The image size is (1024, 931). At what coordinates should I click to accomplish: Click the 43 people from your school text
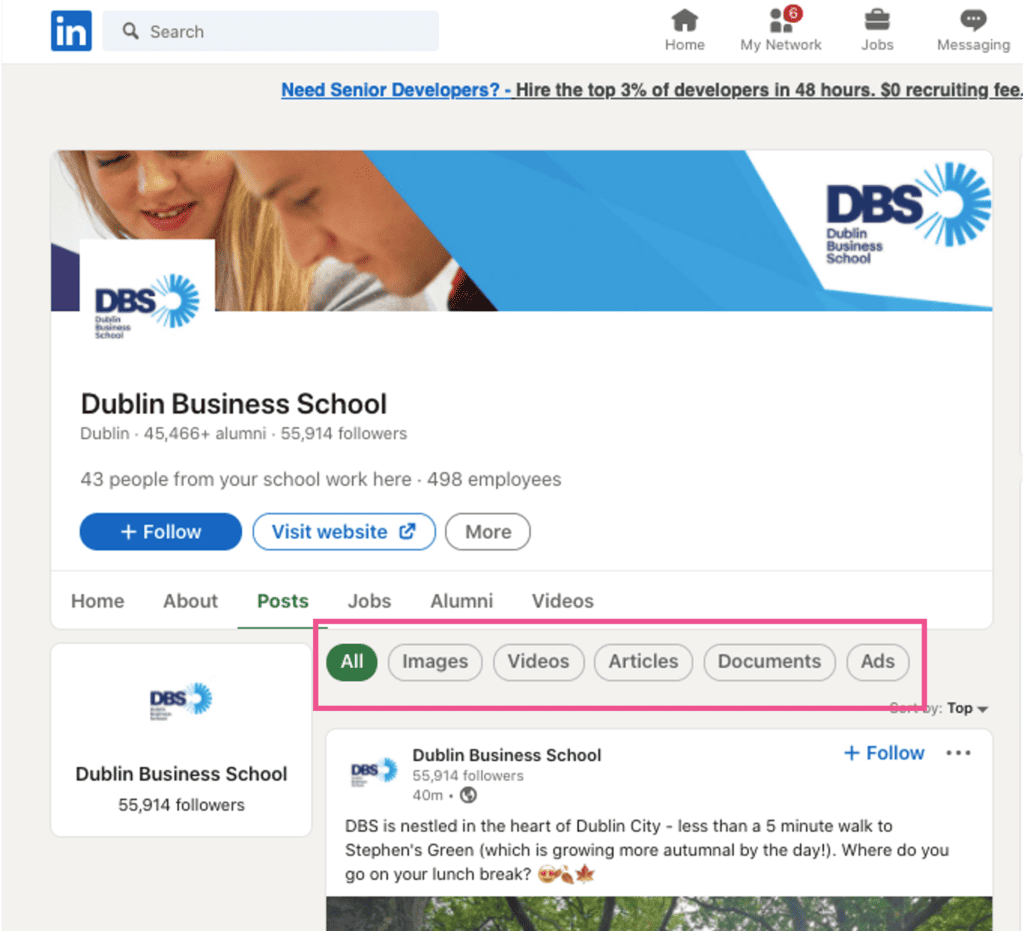pos(246,479)
